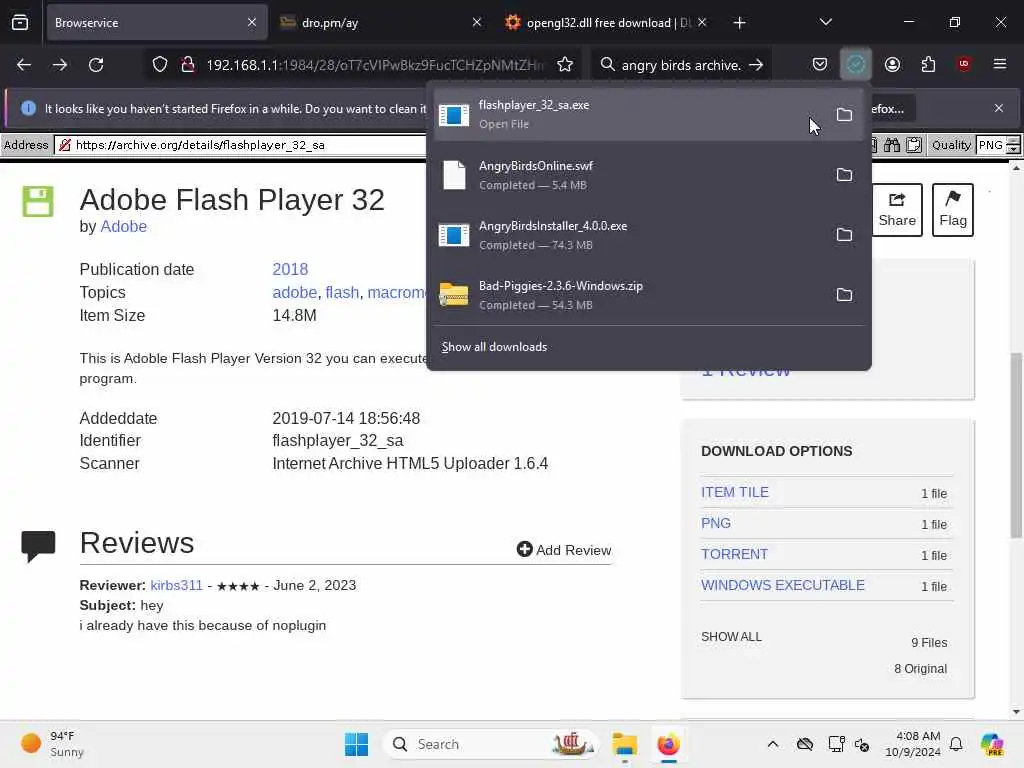The image size is (1024, 768).
Task: Open the Extensions puzzle icon
Action: (x=928, y=64)
